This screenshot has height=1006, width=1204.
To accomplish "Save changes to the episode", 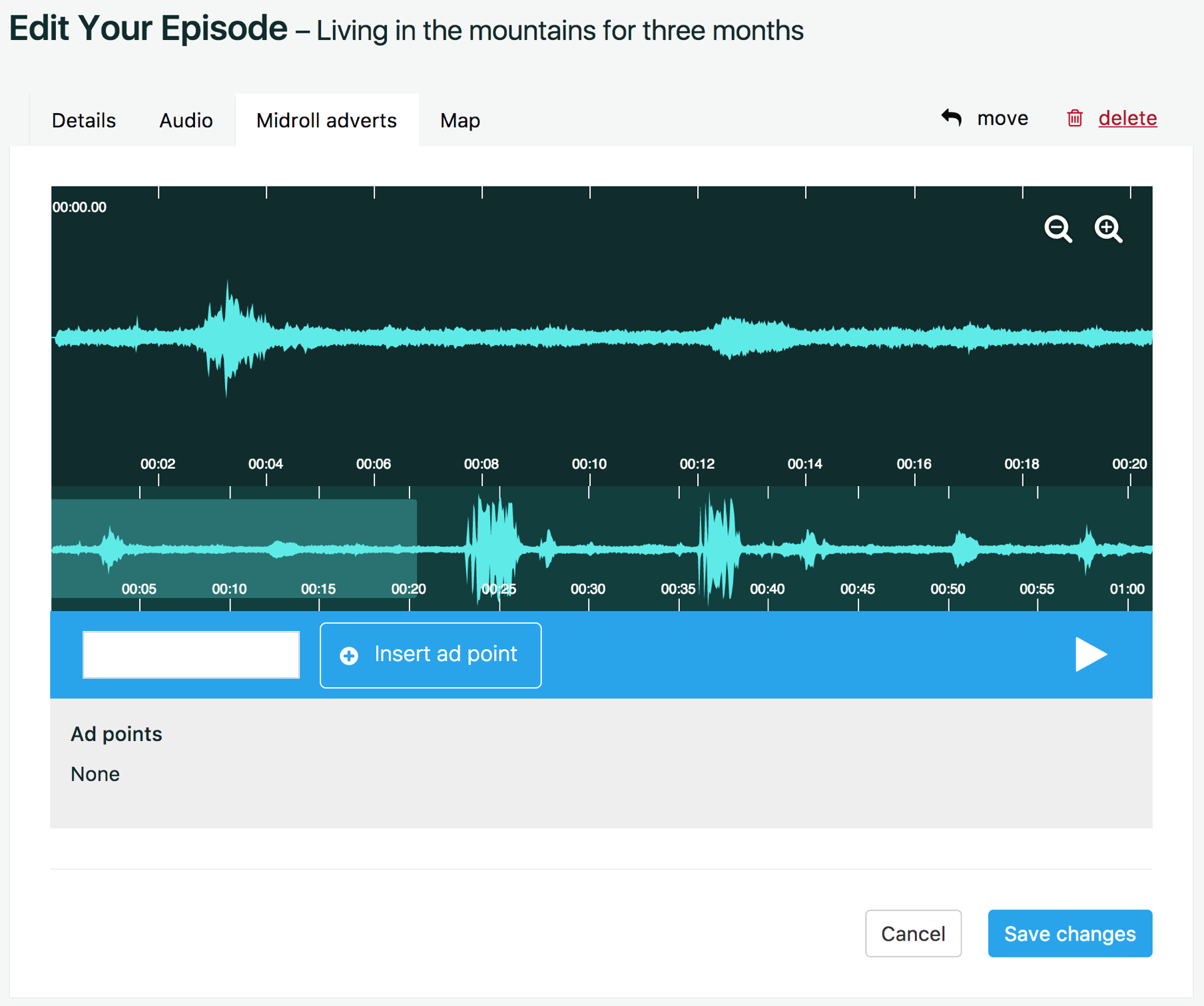I will pyautogui.click(x=1070, y=933).
